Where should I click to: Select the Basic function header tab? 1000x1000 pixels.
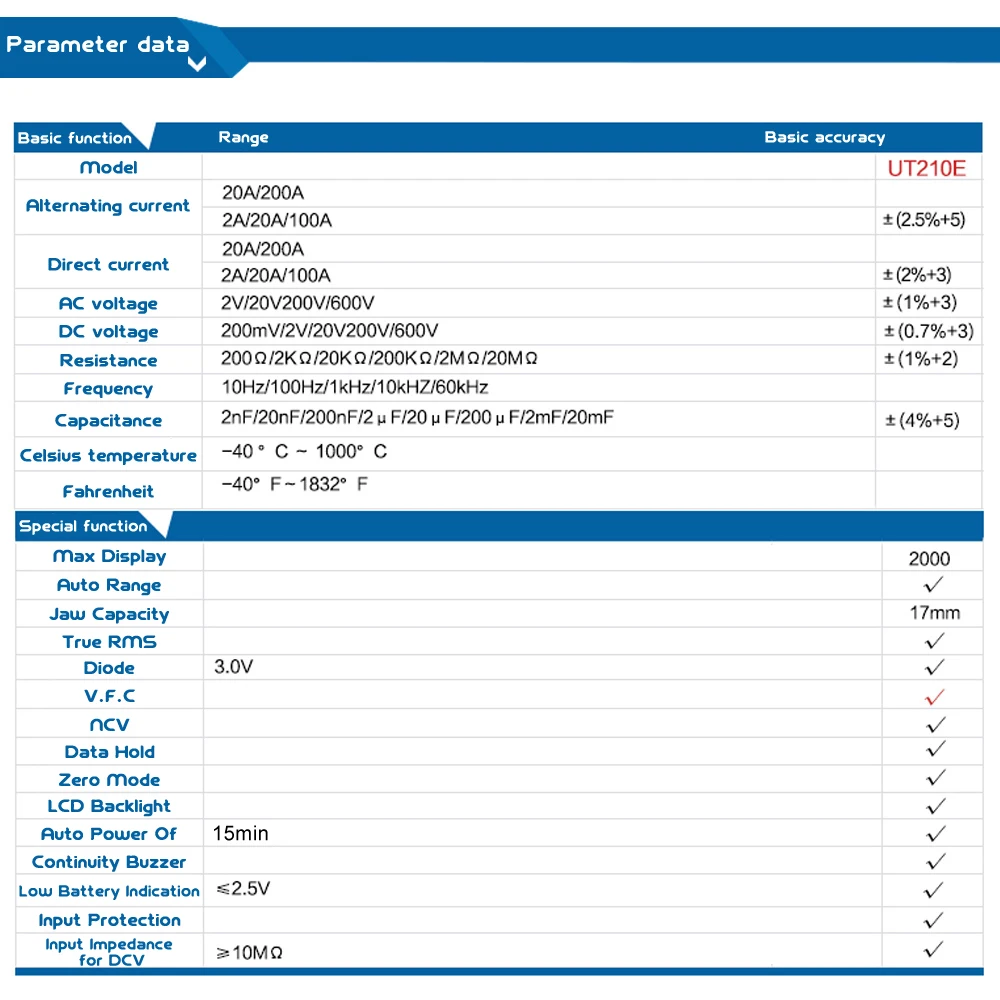point(75,138)
